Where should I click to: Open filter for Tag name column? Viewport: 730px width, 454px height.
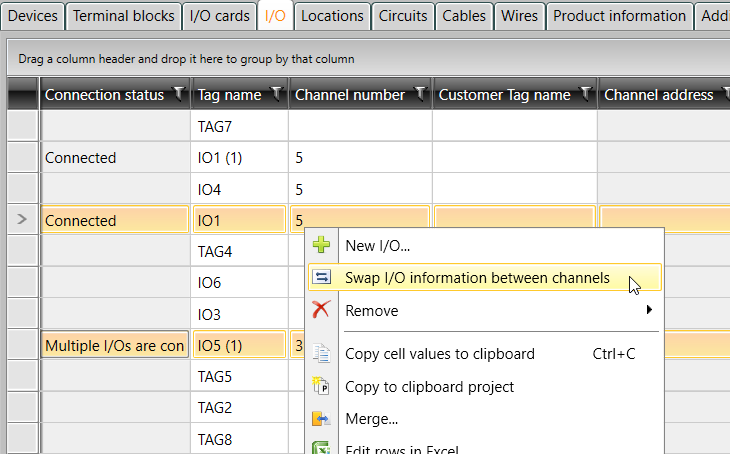click(277, 94)
